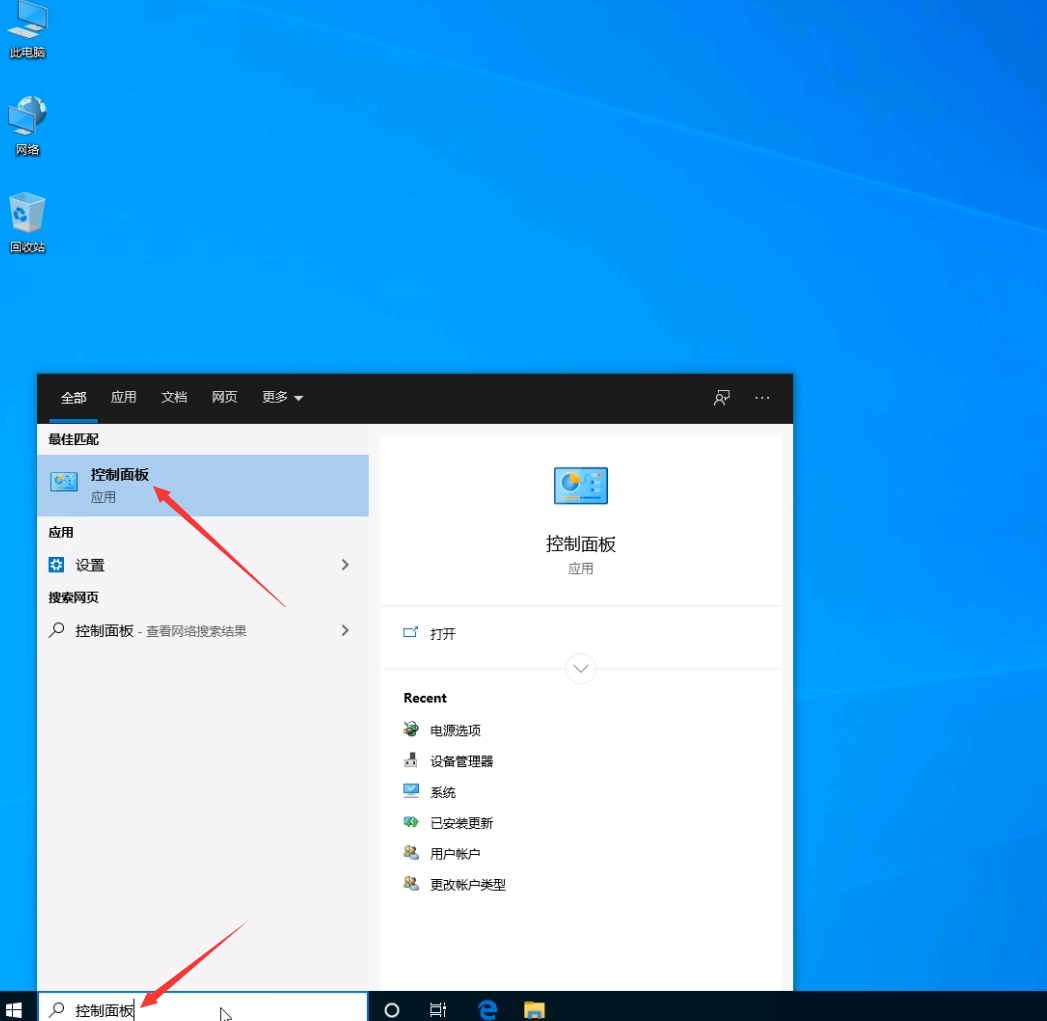This screenshot has width=1047, height=1021.
Task: Open 系统 recent item
Action: coord(430,792)
